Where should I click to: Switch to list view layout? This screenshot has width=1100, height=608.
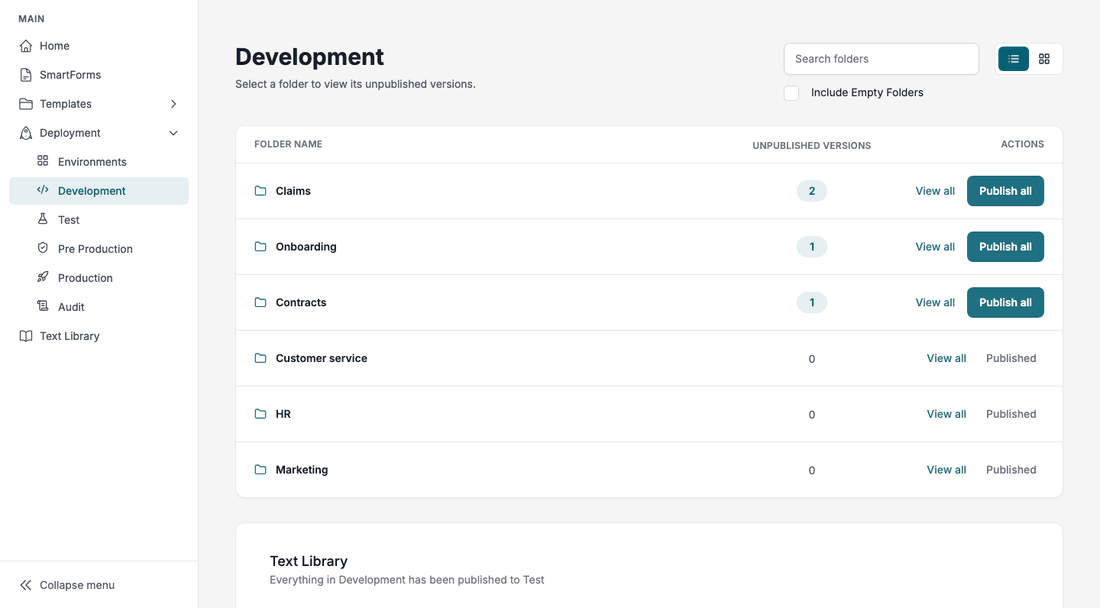pyautogui.click(x=1014, y=59)
